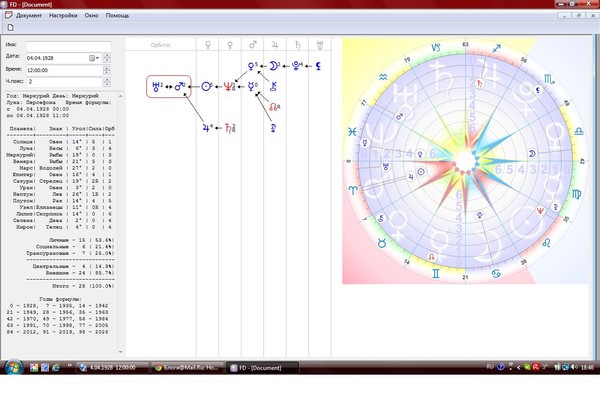Open the Окно menu
600x399 pixels.
pyautogui.click(x=91, y=16)
